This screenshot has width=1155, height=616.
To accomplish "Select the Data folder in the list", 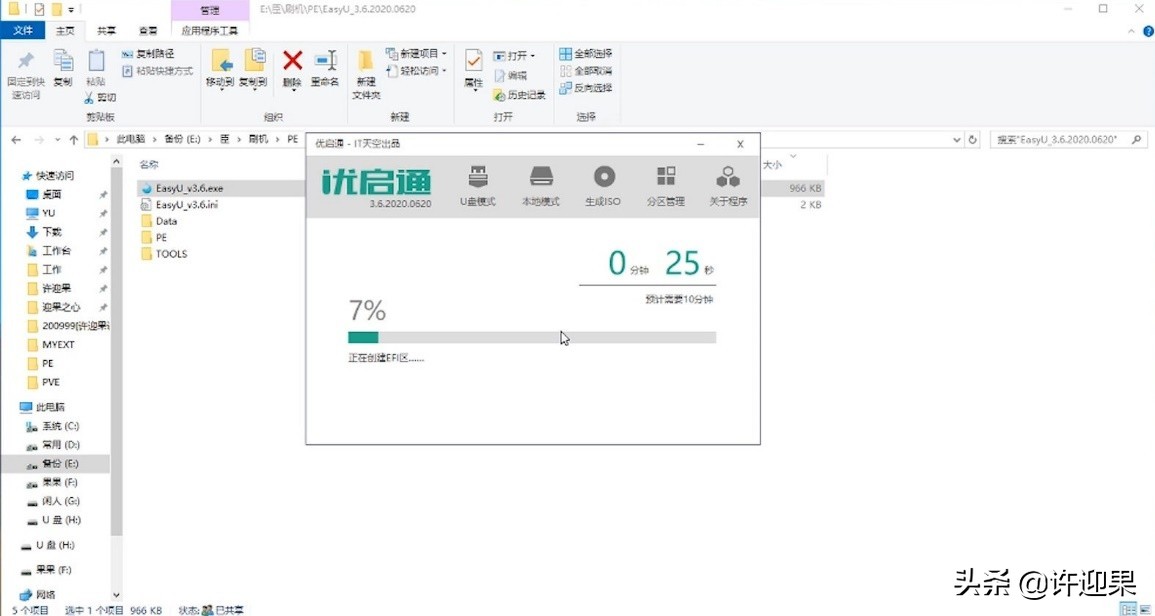I will click(x=159, y=221).
